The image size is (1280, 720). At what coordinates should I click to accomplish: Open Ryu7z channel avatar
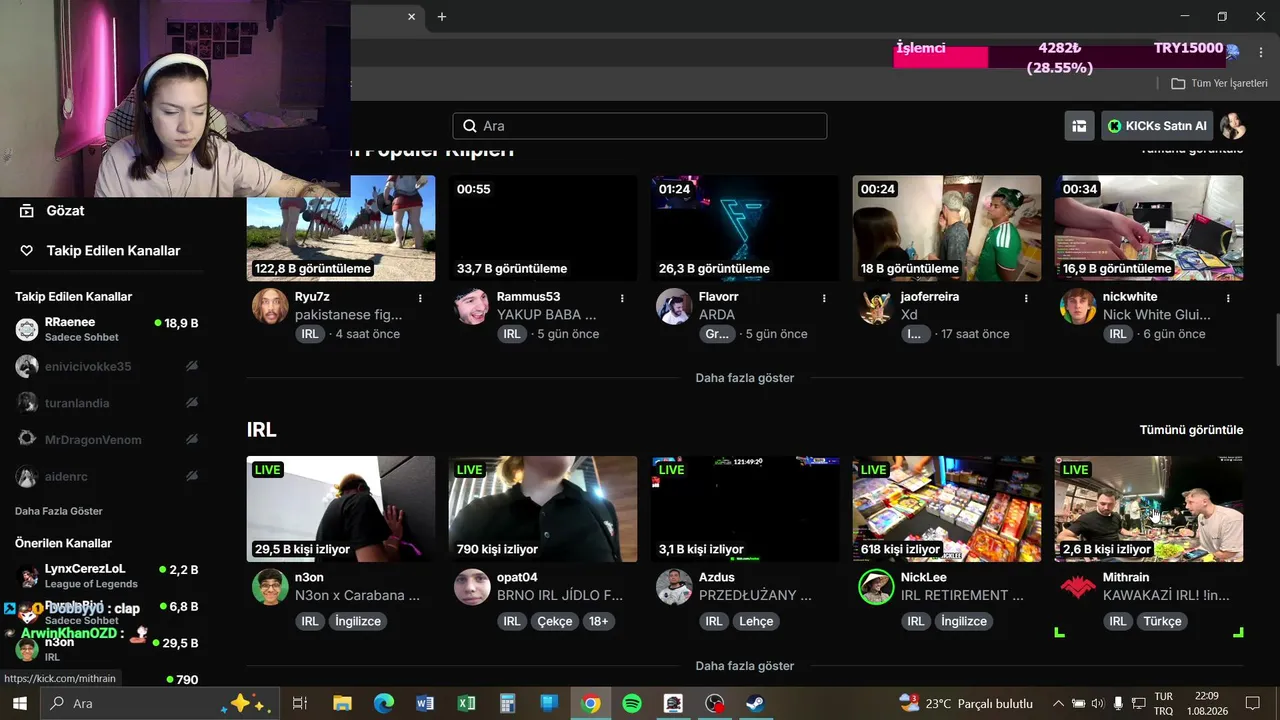[x=270, y=306]
